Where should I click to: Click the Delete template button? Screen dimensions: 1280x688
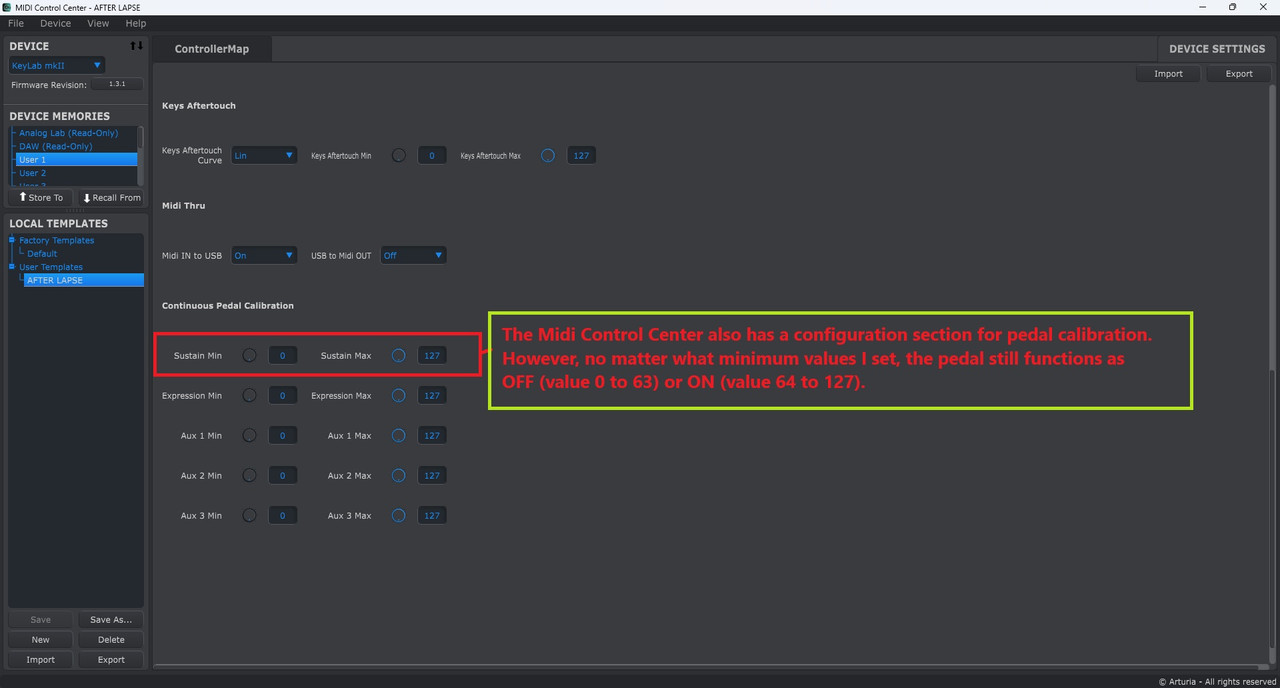[111, 639]
